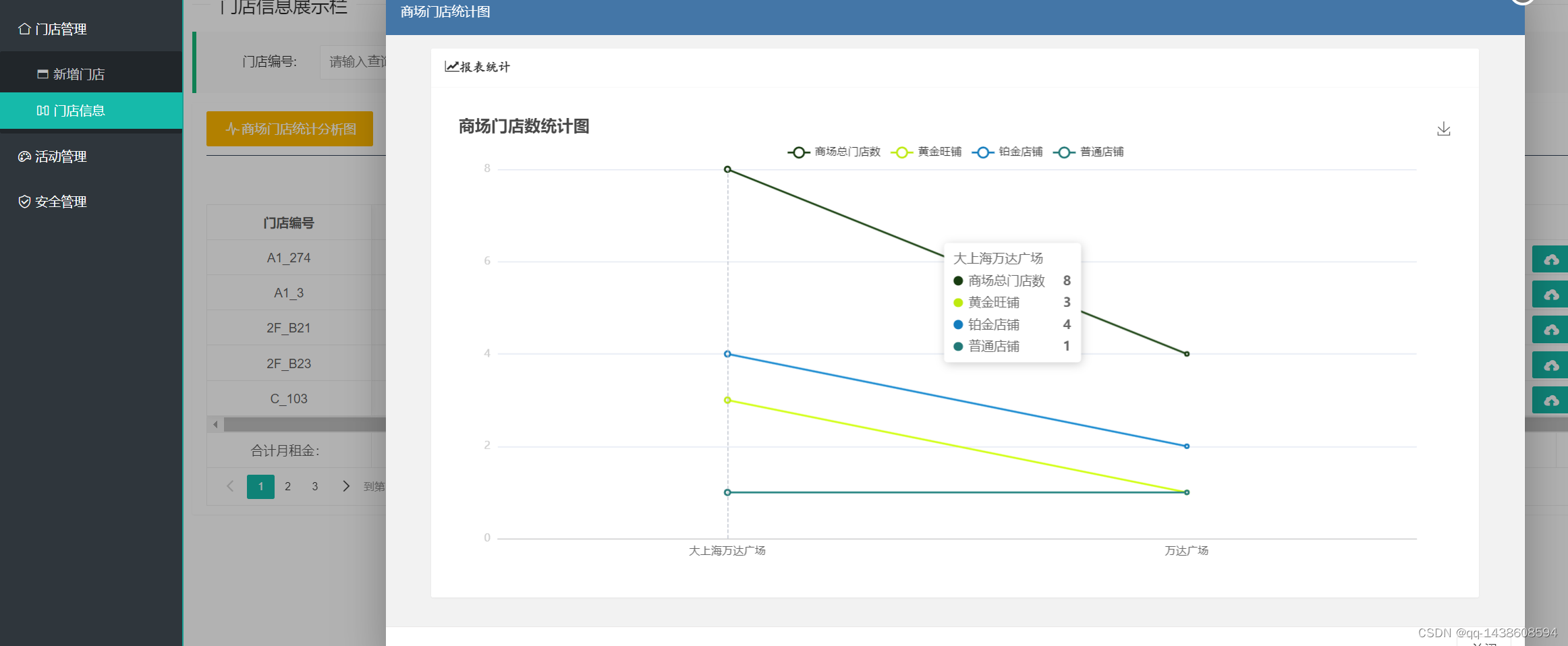Viewport: 1568px width, 646px height.
Task: Click x-axis label 万达广场
Action: [1186, 551]
